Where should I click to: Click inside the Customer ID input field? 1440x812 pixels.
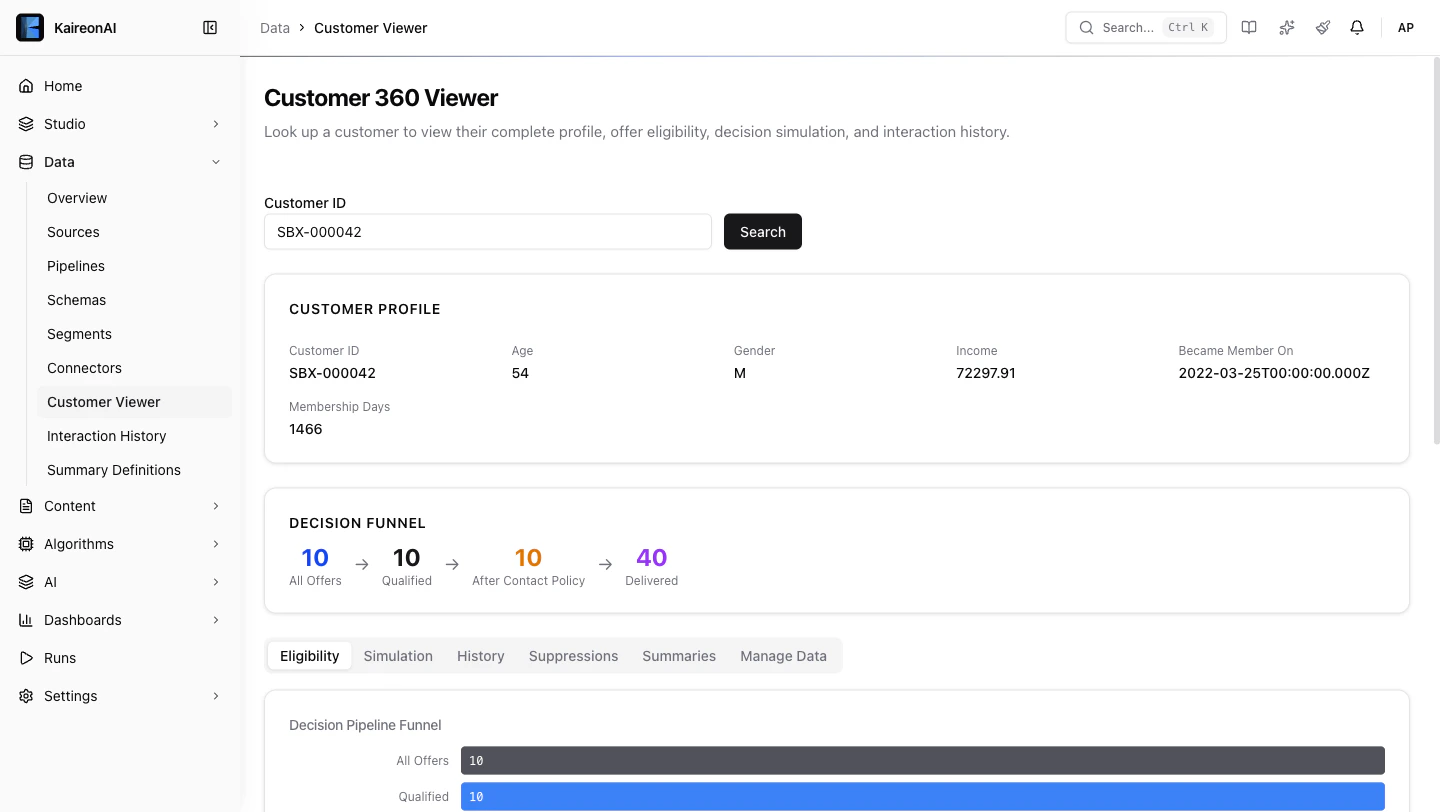[x=487, y=231]
